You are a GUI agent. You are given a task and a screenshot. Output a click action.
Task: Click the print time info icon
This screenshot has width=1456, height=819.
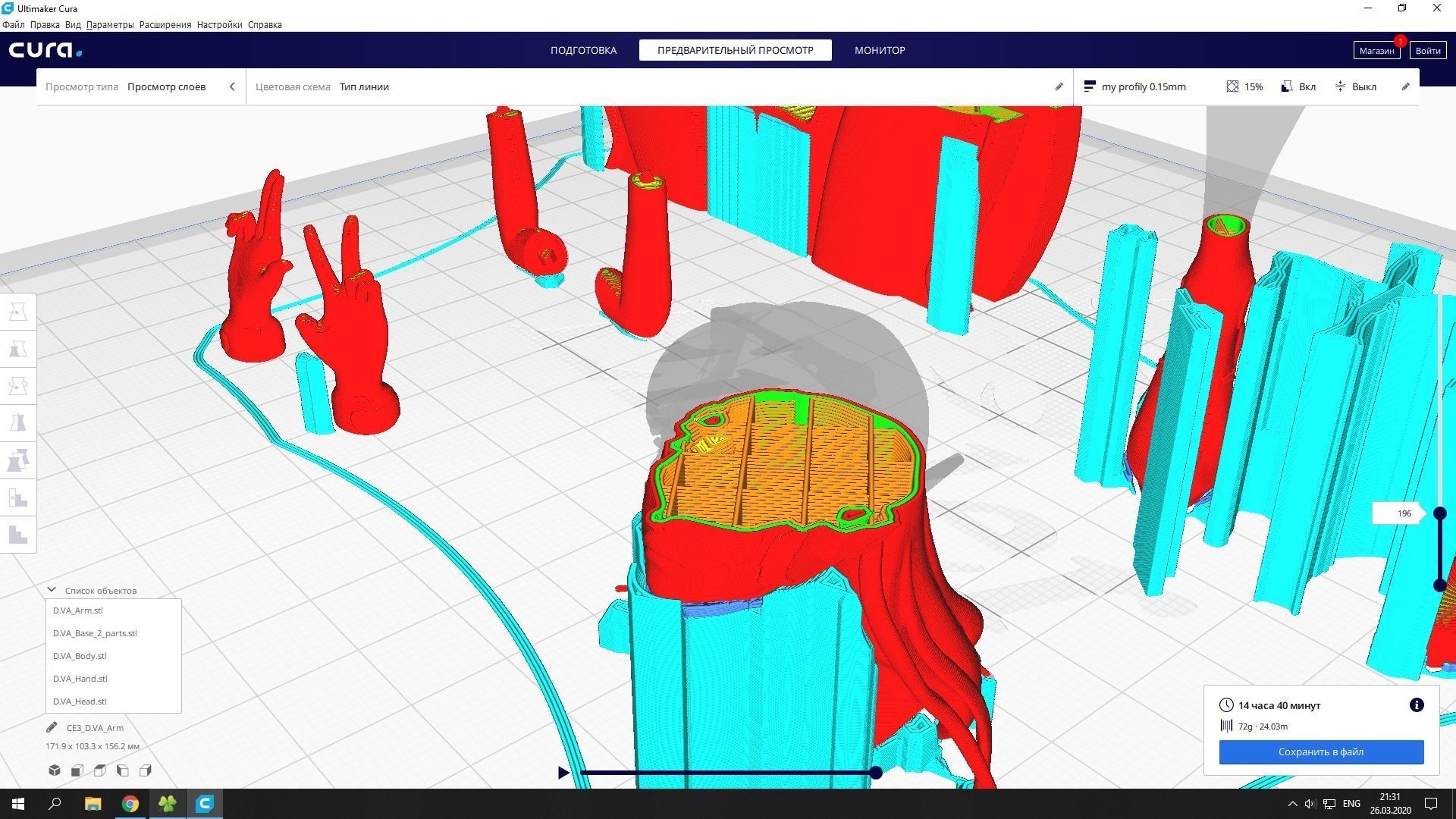pyautogui.click(x=1416, y=705)
